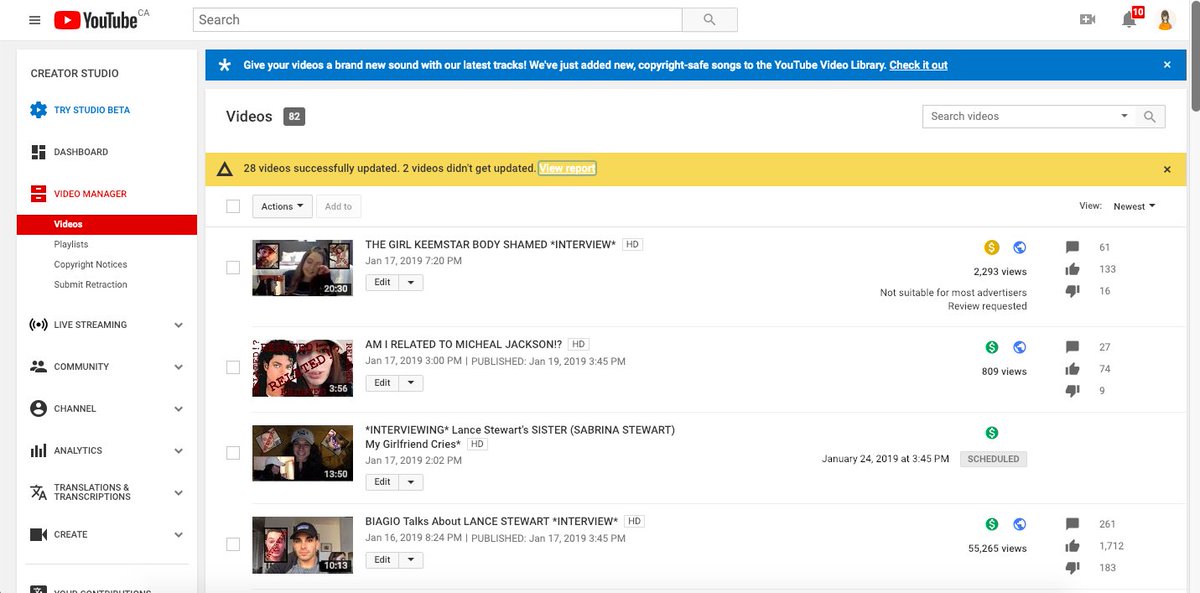Go to YouTube home via logo

(95, 20)
